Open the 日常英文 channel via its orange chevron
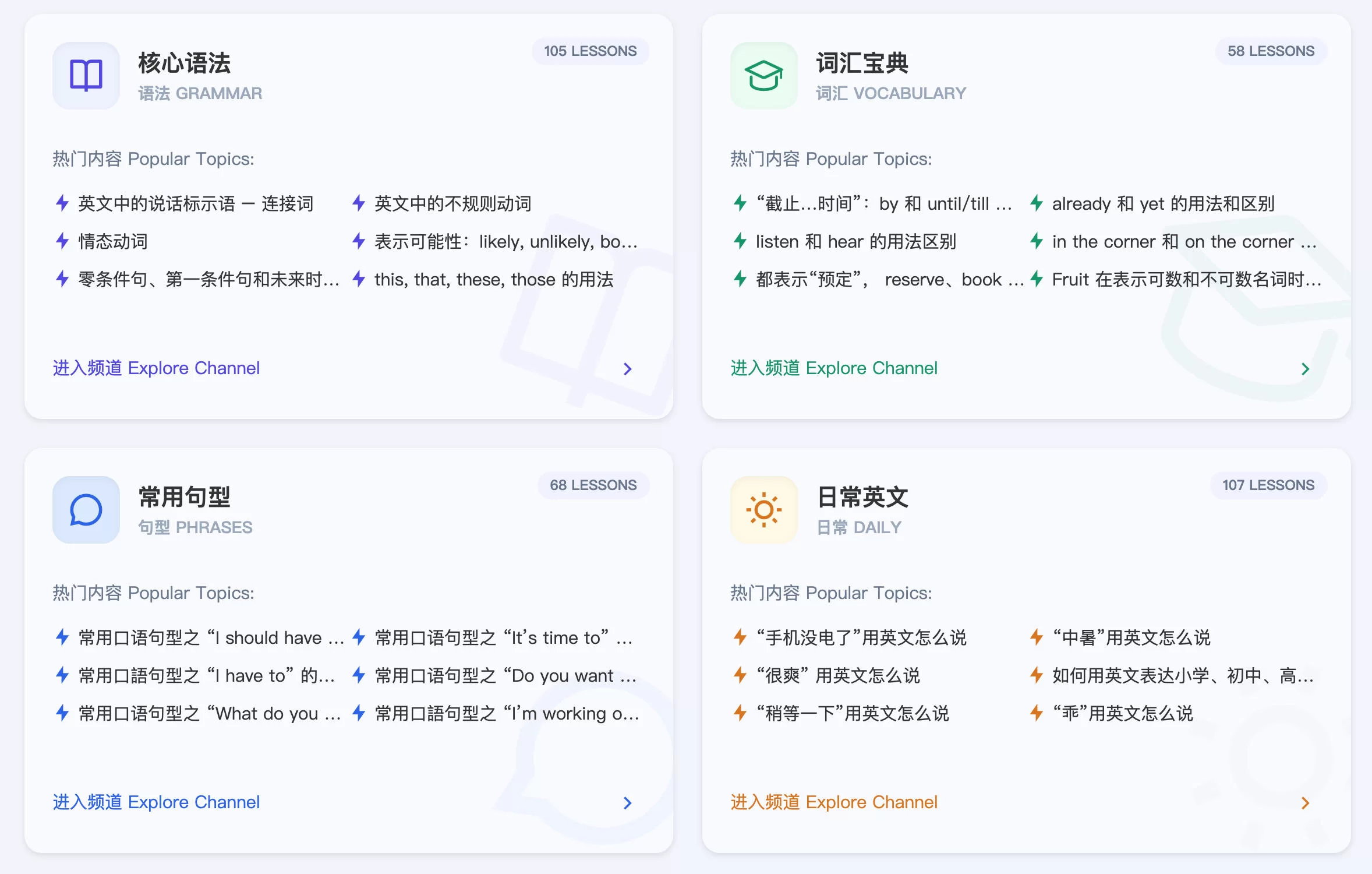1372x874 pixels. pyautogui.click(x=1305, y=803)
